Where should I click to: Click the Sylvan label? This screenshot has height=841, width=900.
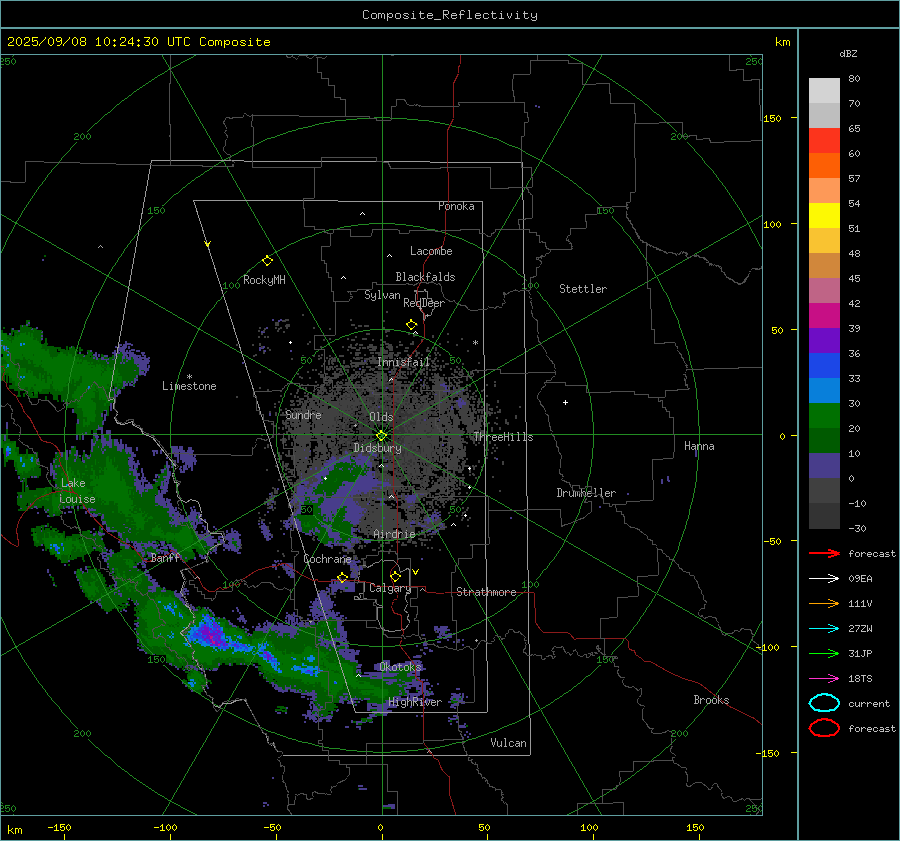[382, 295]
